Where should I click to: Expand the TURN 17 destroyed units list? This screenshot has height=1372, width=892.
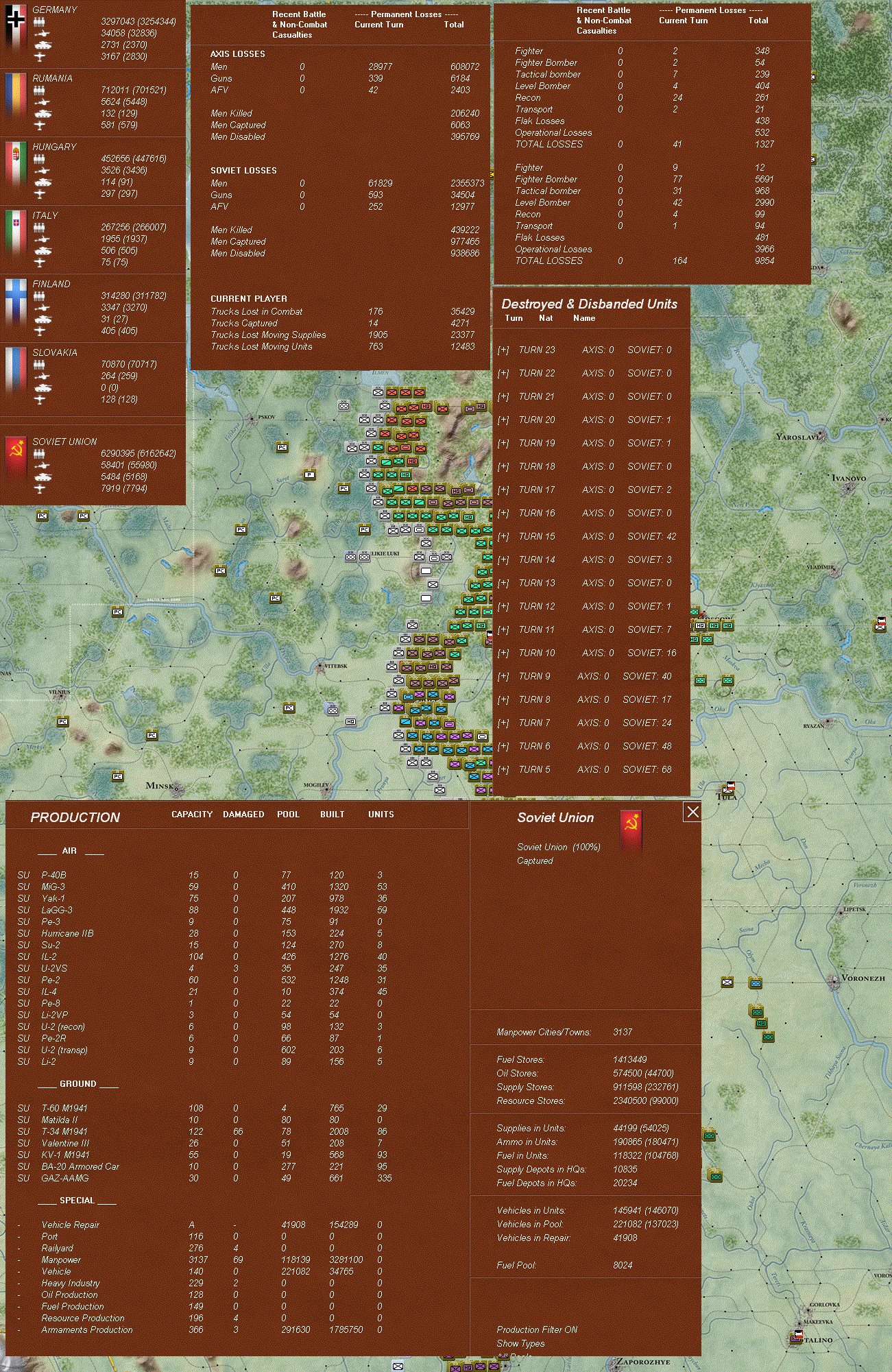[x=503, y=490]
